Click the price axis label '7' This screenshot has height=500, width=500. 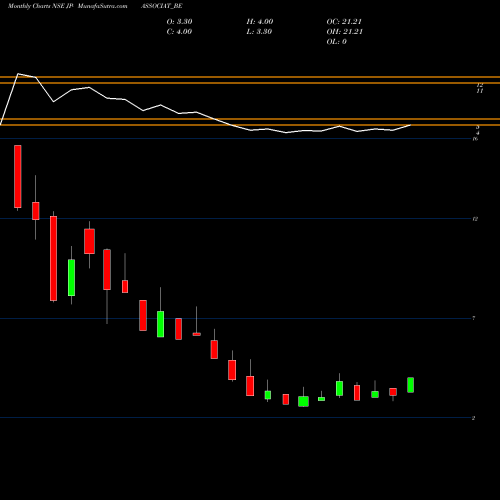(474, 318)
